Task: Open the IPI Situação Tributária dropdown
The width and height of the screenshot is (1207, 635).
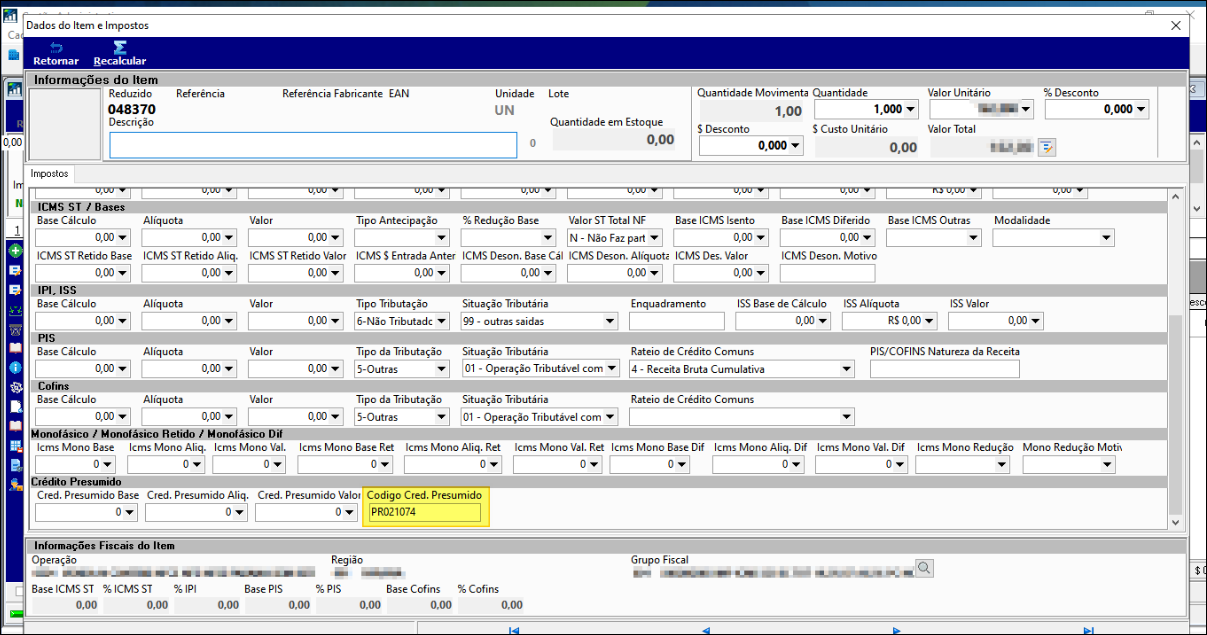Action: (x=609, y=321)
